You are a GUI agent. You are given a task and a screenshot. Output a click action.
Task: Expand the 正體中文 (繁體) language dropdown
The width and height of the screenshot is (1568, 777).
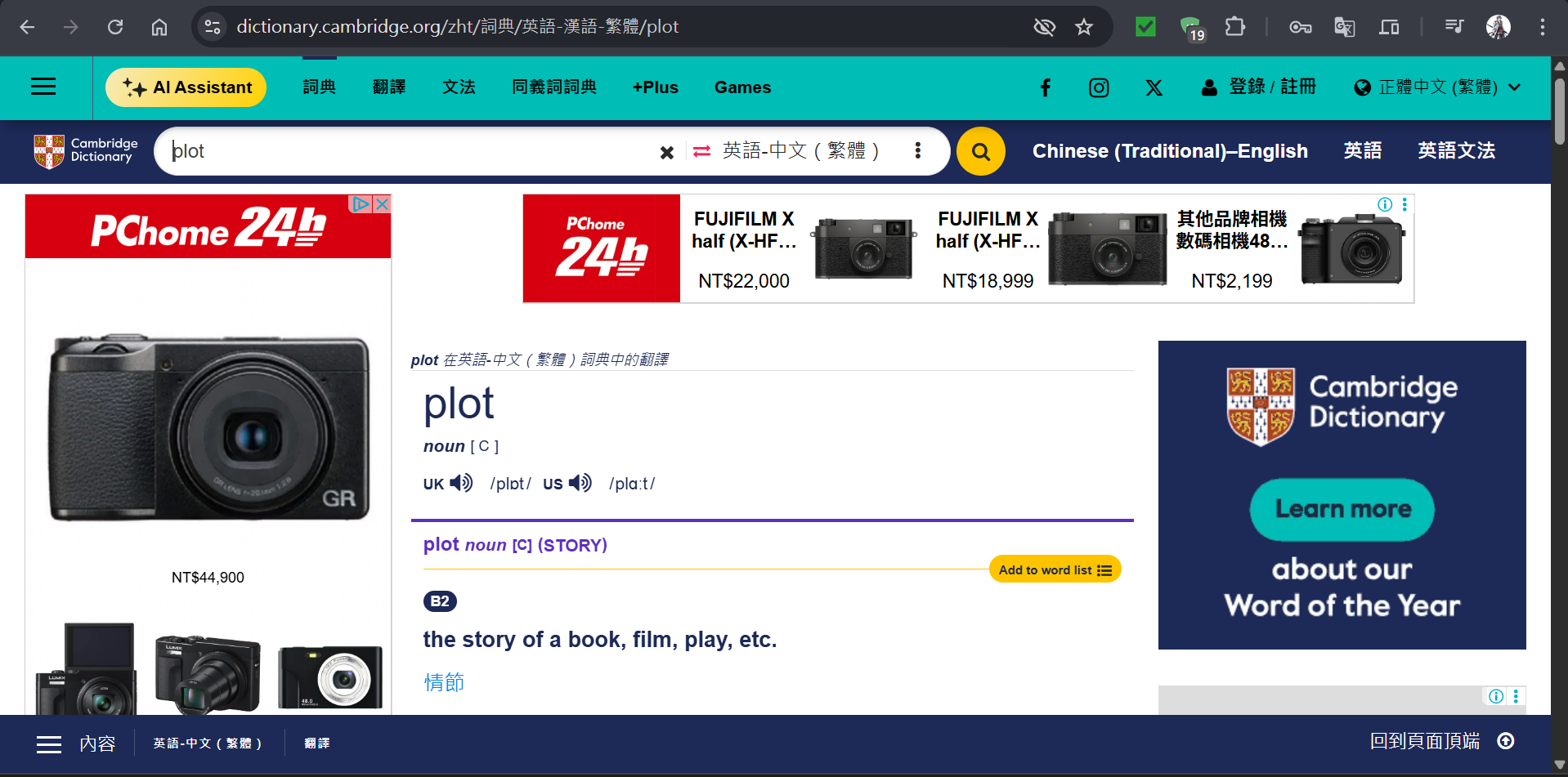pyautogui.click(x=1439, y=87)
